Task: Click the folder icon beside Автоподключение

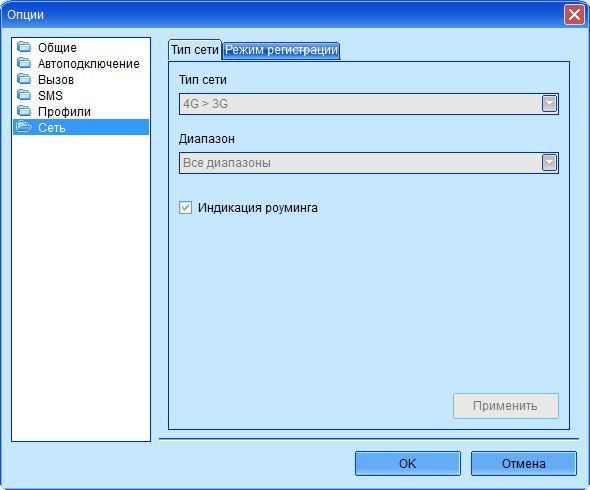Action: point(24,63)
